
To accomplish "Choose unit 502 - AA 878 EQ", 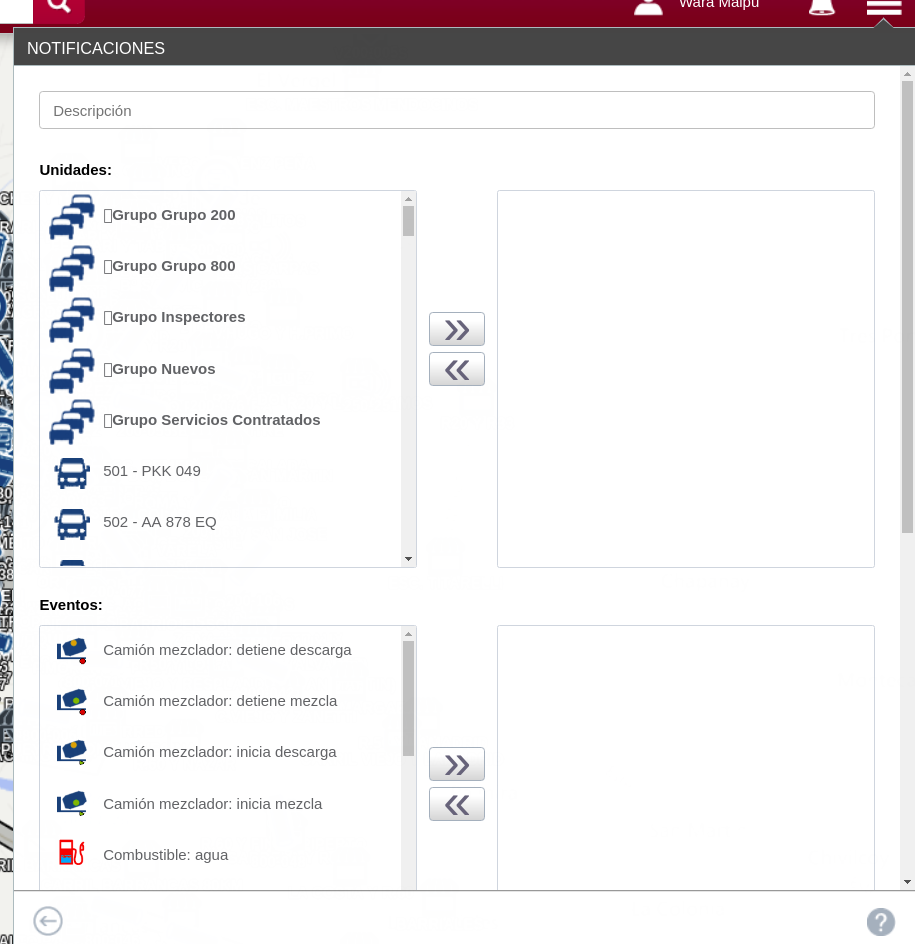I will [160, 522].
